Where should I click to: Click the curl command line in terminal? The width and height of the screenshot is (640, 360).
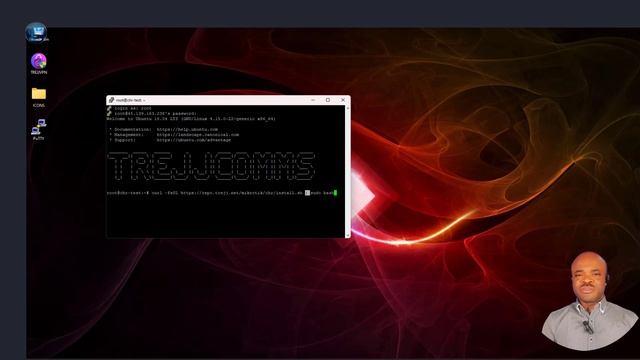pyautogui.click(x=222, y=193)
